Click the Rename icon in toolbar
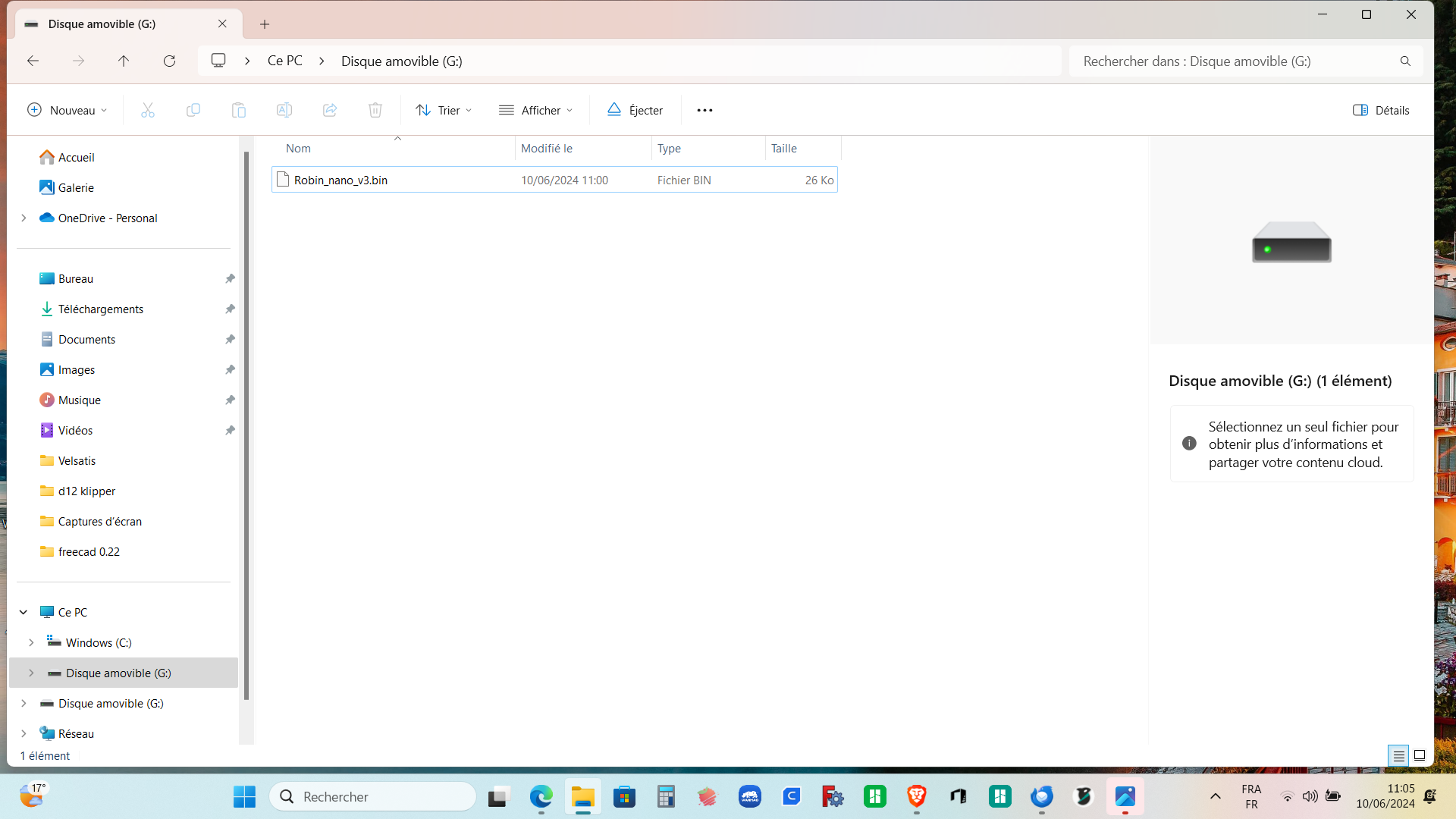The width and height of the screenshot is (1456, 819). click(284, 110)
